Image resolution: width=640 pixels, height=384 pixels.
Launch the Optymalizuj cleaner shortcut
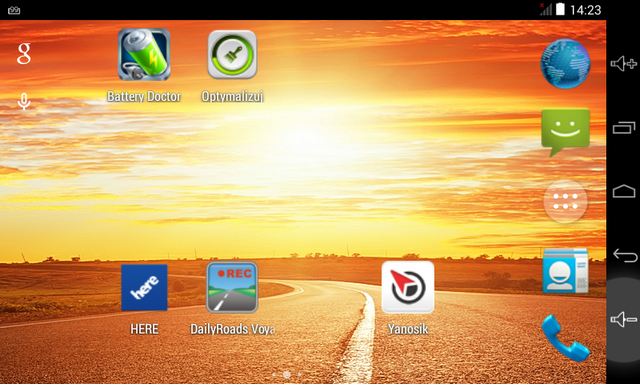click(x=232, y=55)
